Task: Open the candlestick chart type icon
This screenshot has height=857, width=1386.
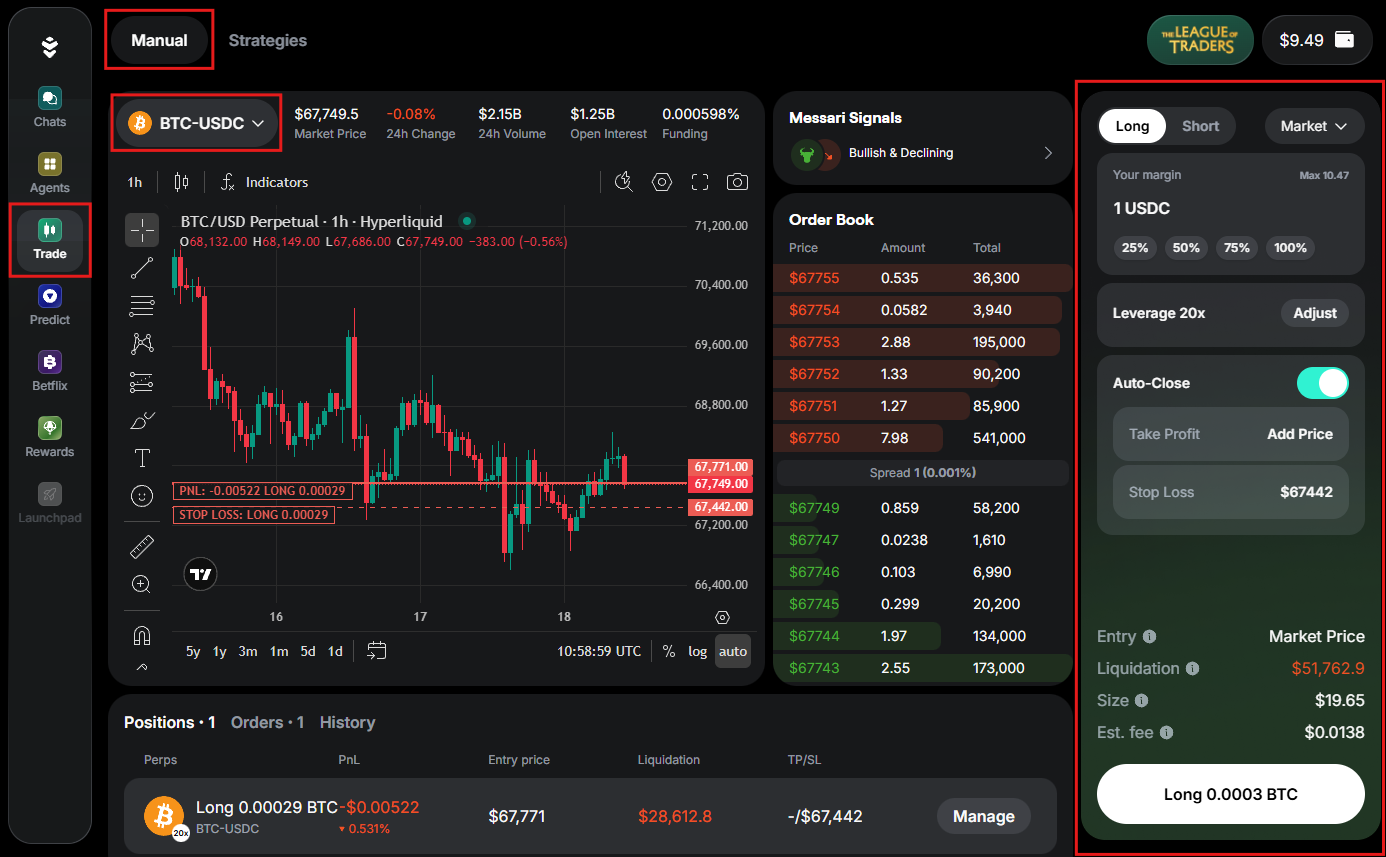Action: 181,182
